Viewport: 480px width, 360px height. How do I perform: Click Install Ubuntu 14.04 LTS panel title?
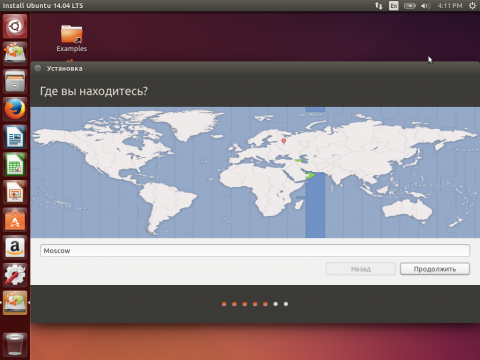tap(43, 6)
